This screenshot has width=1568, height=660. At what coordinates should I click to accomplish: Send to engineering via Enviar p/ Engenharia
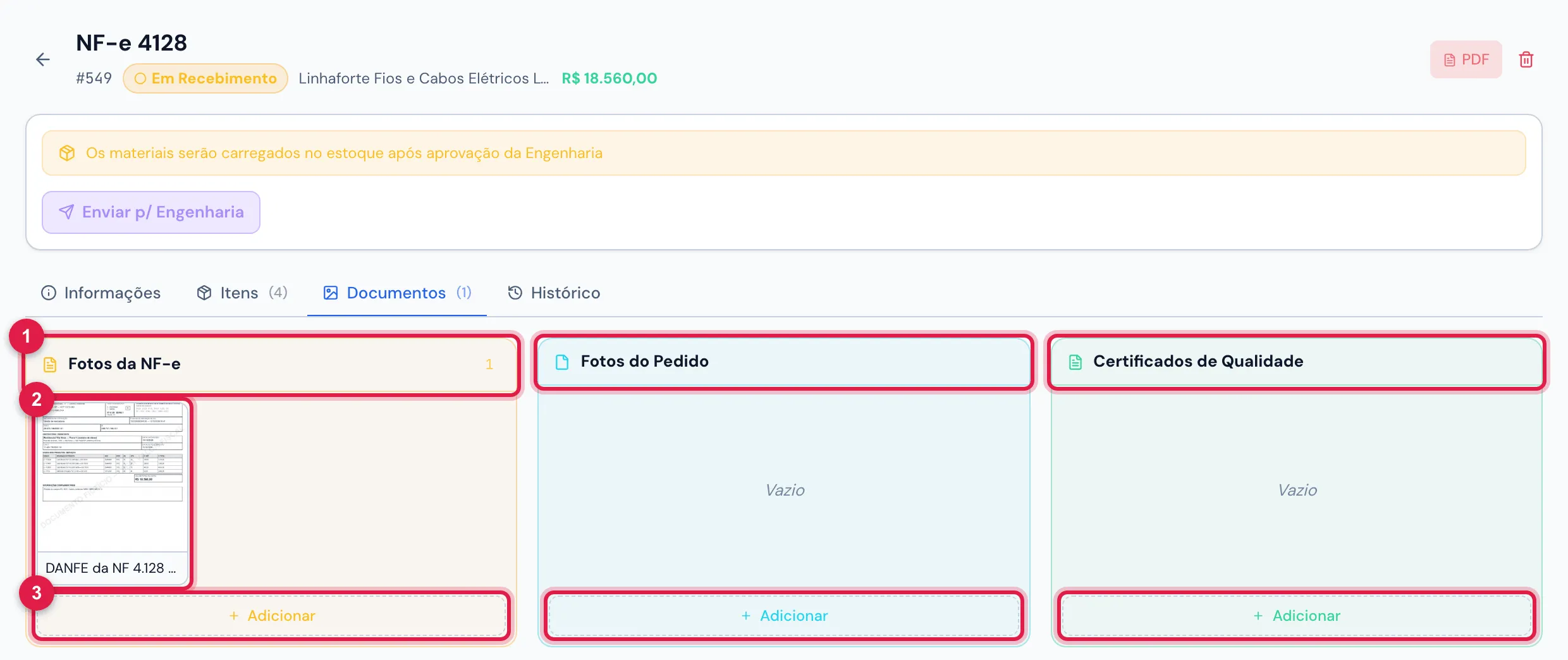coord(151,212)
